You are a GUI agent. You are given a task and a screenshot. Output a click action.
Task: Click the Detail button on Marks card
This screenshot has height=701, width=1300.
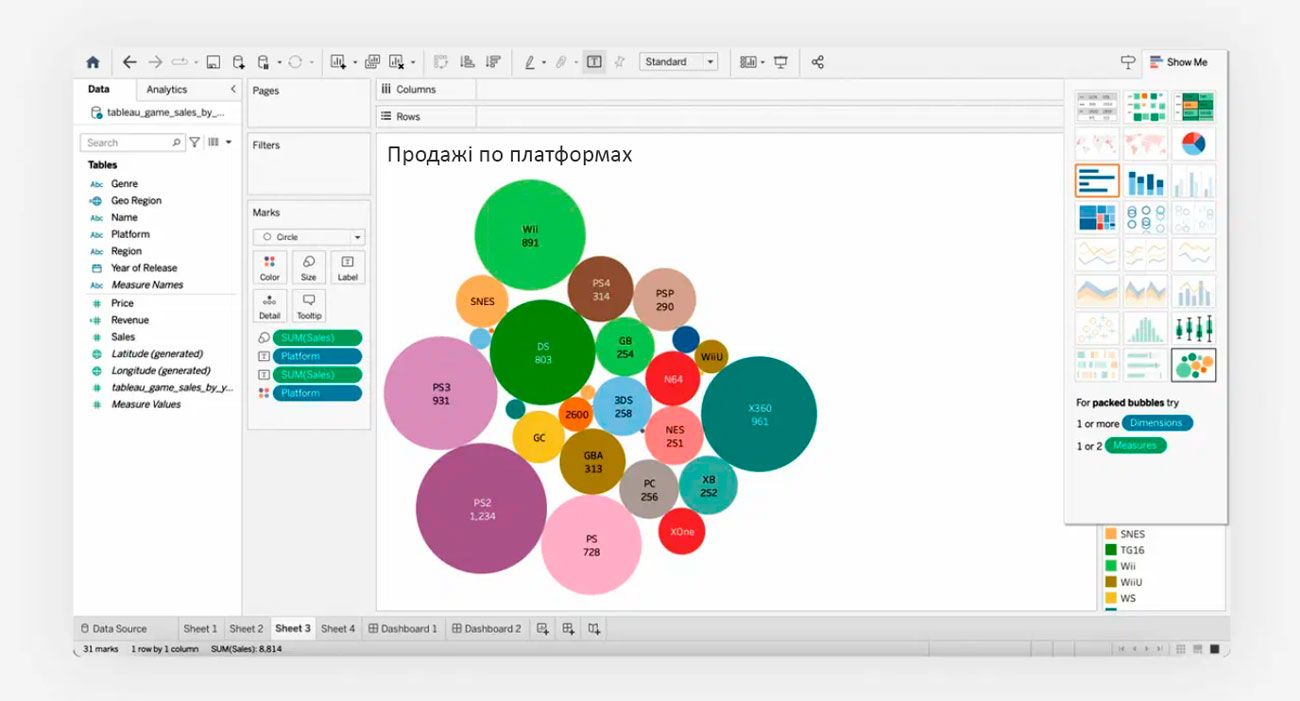coord(270,305)
